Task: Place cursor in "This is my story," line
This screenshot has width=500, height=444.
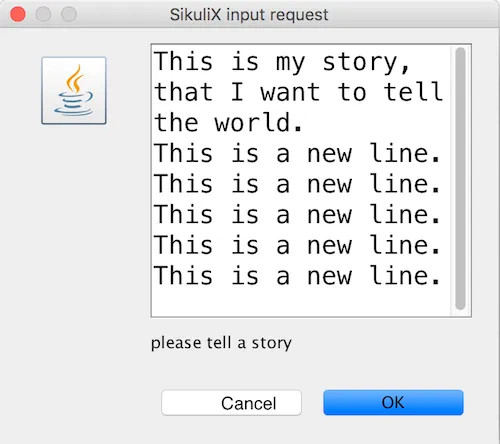Action: pyautogui.click(x=282, y=62)
